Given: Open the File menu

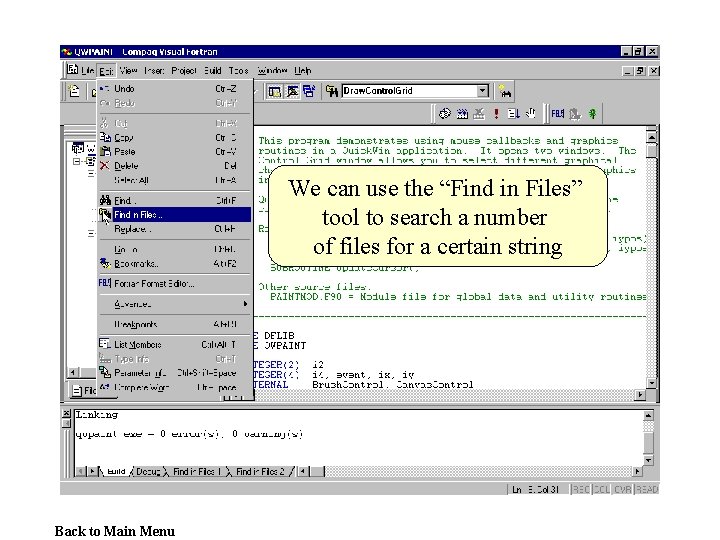Looking at the screenshot, I should (88, 71).
